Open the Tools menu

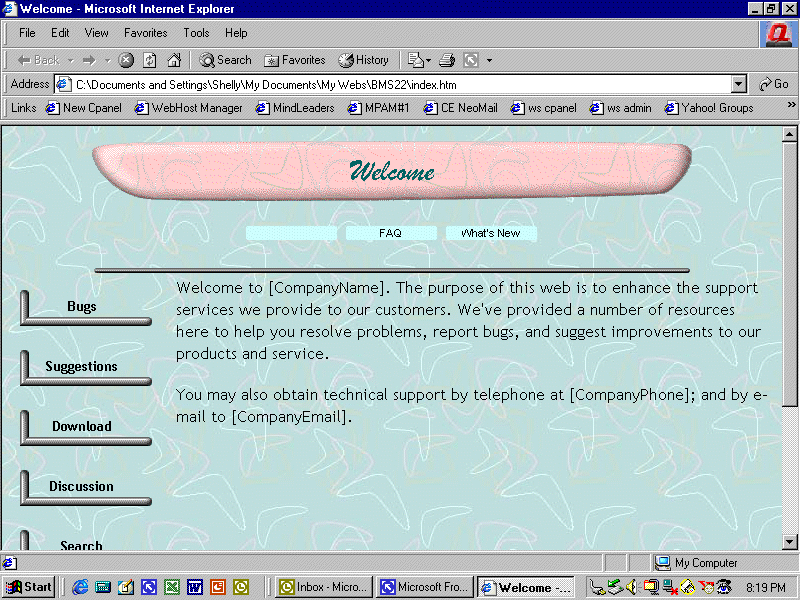[x=196, y=33]
